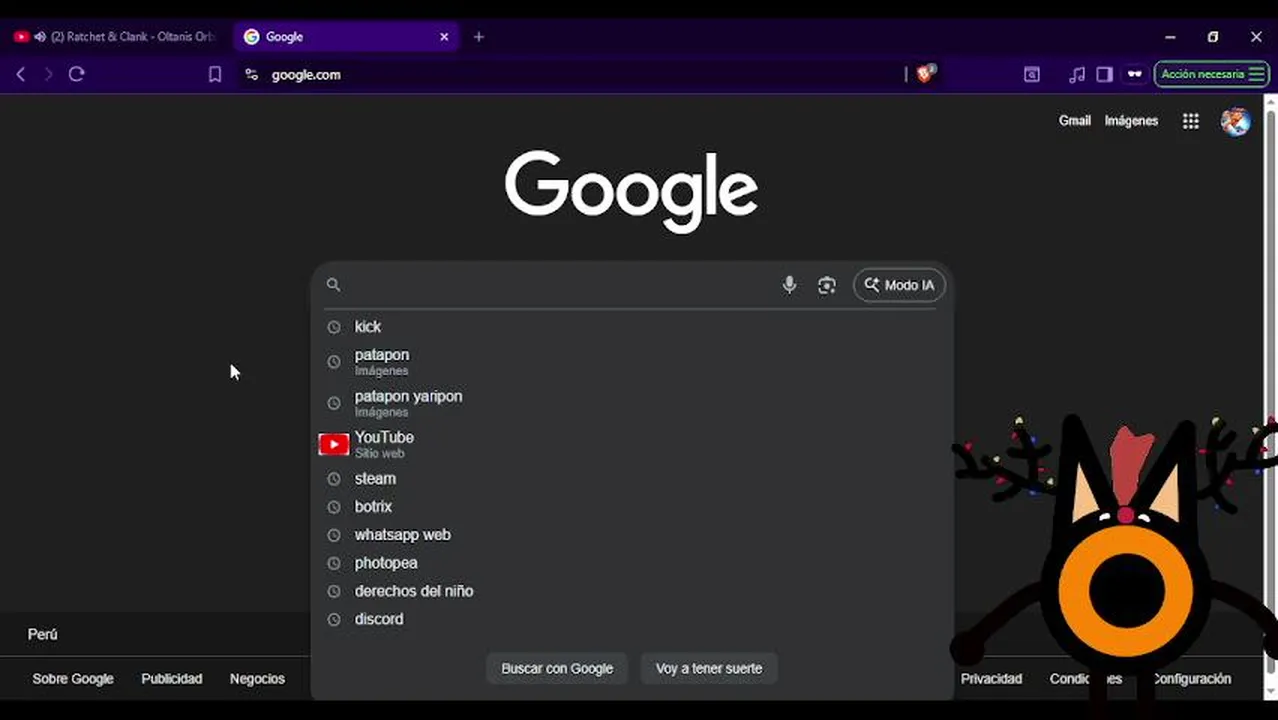Open the Brave Shields lion icon

[925, 73]
